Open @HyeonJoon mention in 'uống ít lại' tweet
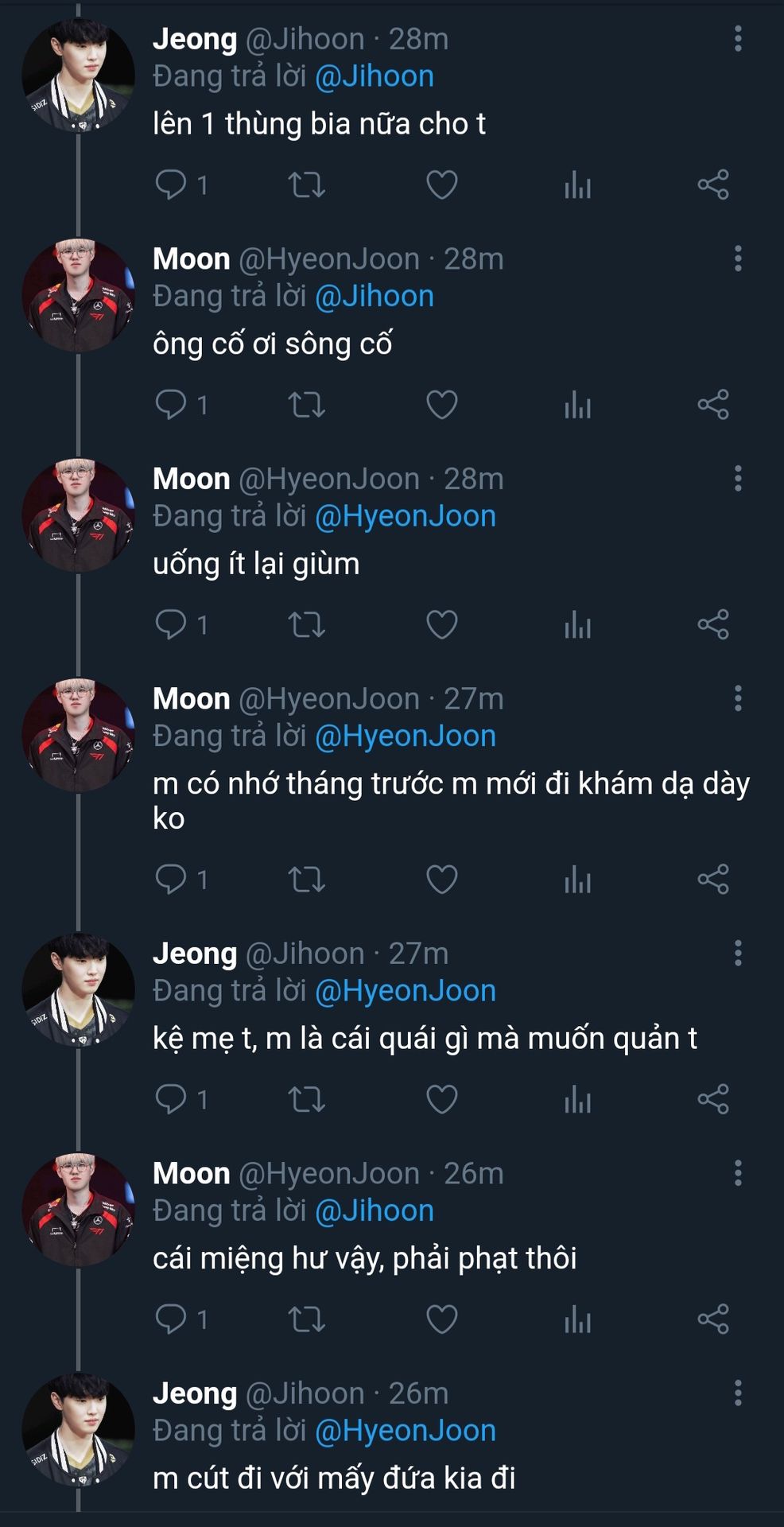This screenshot has width=784, height=1527. click(x=406, y=516)
